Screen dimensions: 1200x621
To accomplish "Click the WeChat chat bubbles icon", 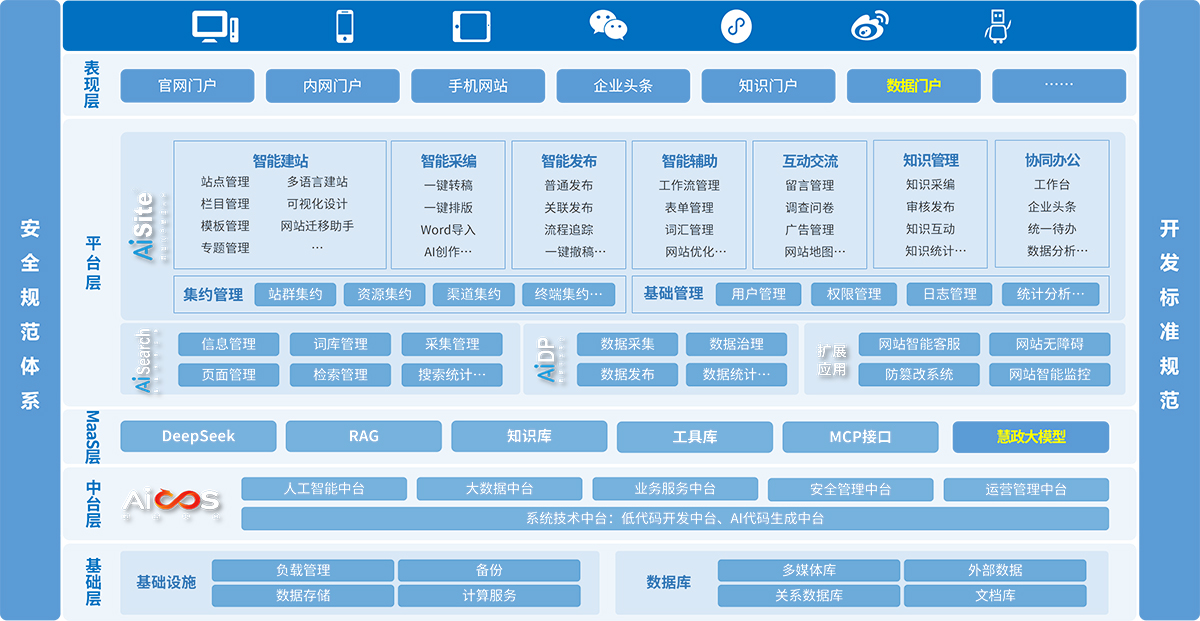I will pos(608,27).
